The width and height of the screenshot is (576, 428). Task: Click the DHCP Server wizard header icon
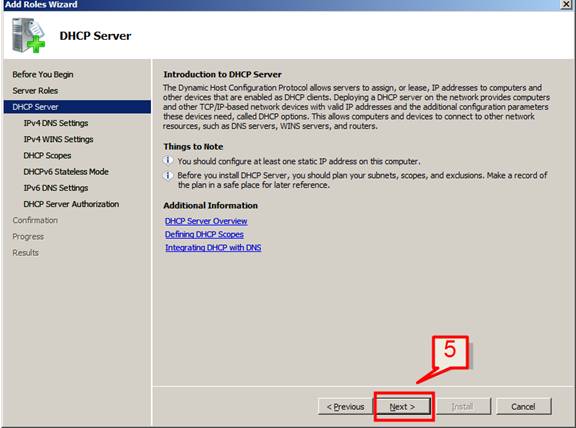(28, 35)
